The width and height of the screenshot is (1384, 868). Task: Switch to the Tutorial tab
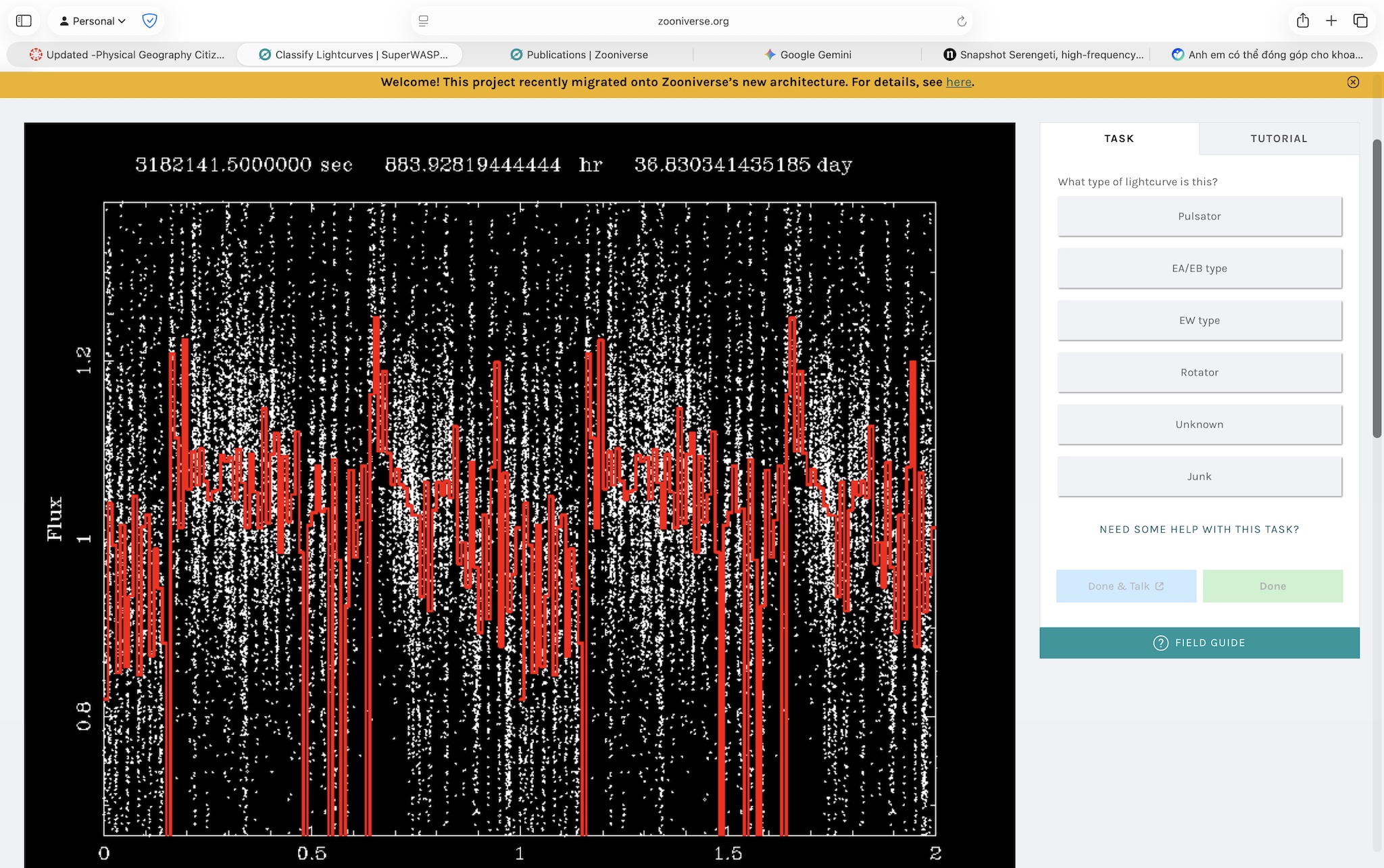(1279, 138)
